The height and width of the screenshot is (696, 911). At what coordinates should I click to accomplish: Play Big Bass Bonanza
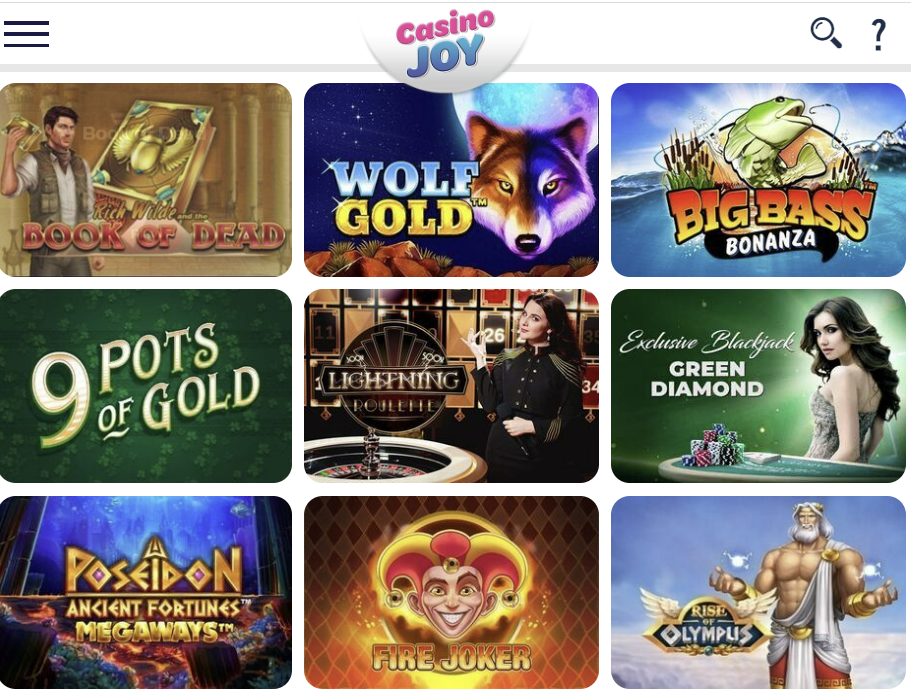click(x=758, y=180)
